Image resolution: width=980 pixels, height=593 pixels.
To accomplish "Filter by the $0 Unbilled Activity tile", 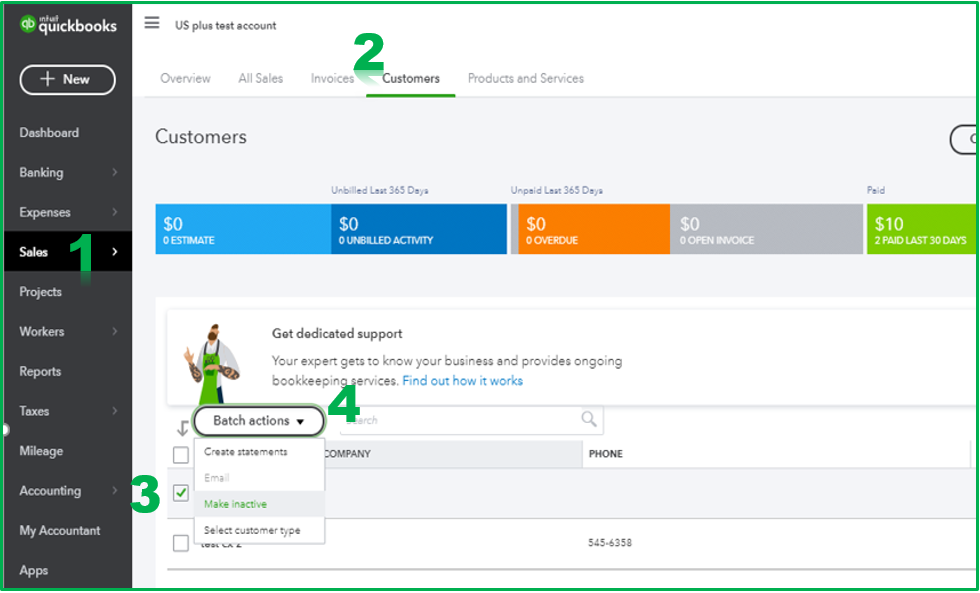I will 419,229.
